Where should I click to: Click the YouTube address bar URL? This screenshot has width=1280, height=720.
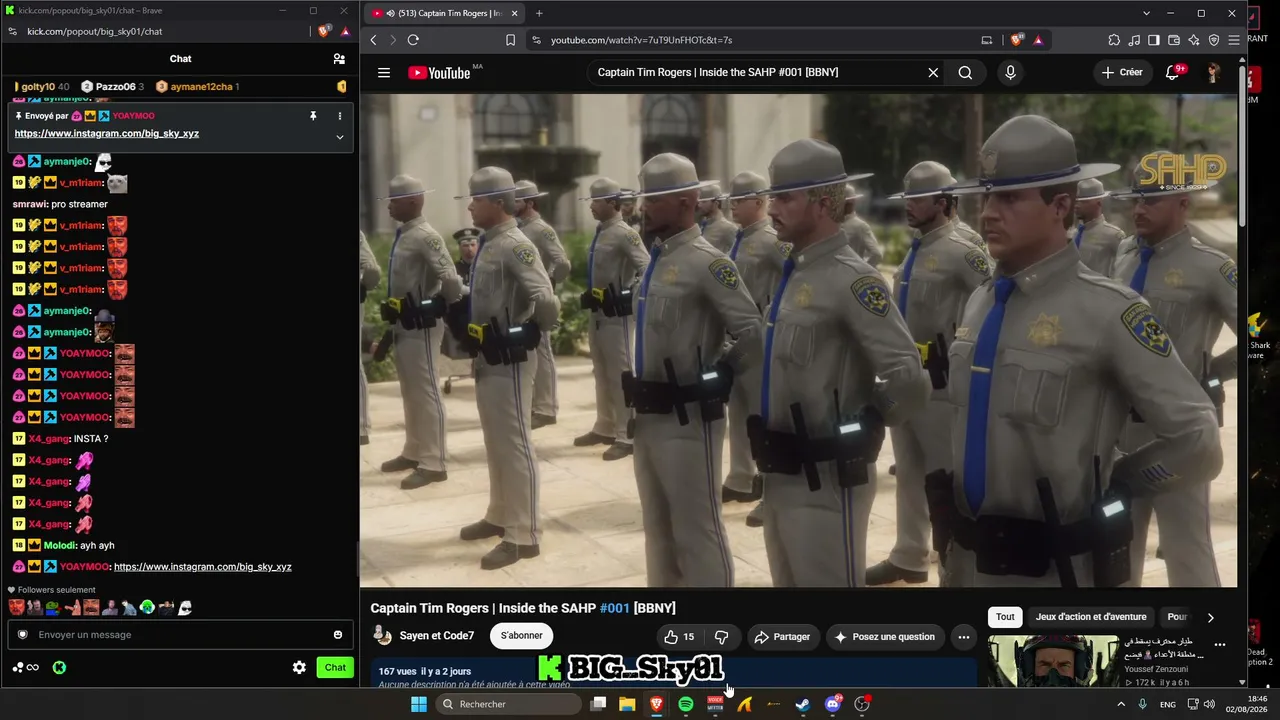tap(641, 40)
